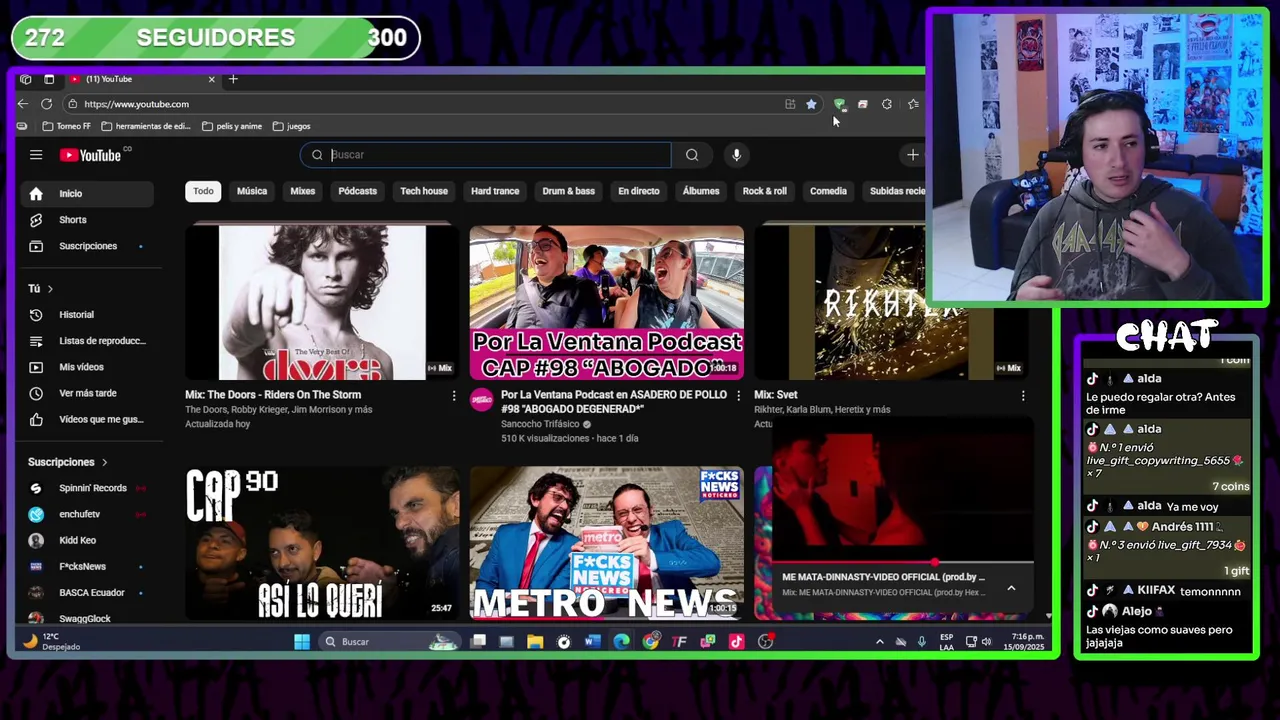Select the Álbumes filter chip
Viewport: 1280px width, 720px height.
[x=701, y=191]
